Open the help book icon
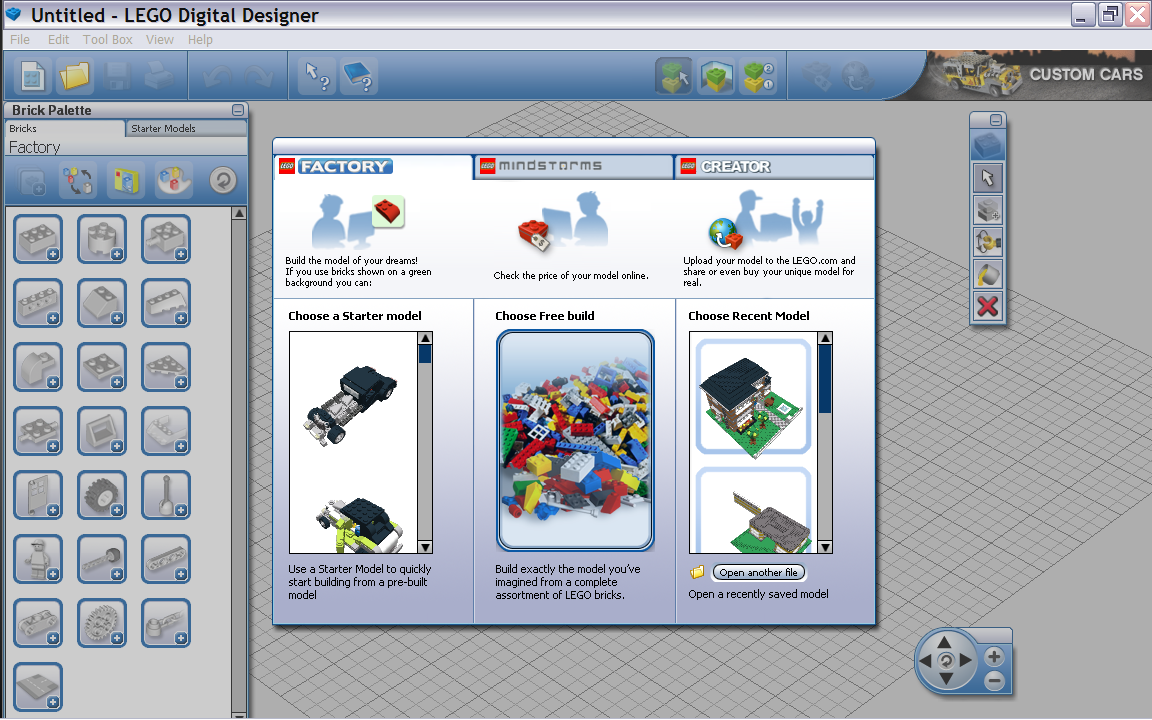1152x720 pixels. click(x=359, y=76)
